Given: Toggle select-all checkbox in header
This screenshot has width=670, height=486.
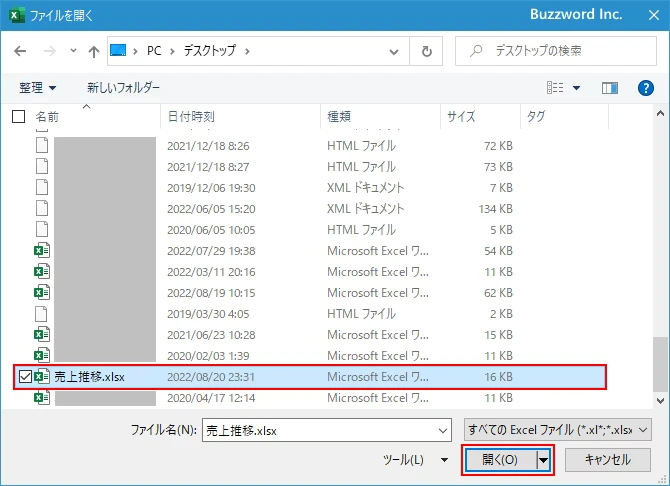Looking at the screenshot, I should 18,117.
